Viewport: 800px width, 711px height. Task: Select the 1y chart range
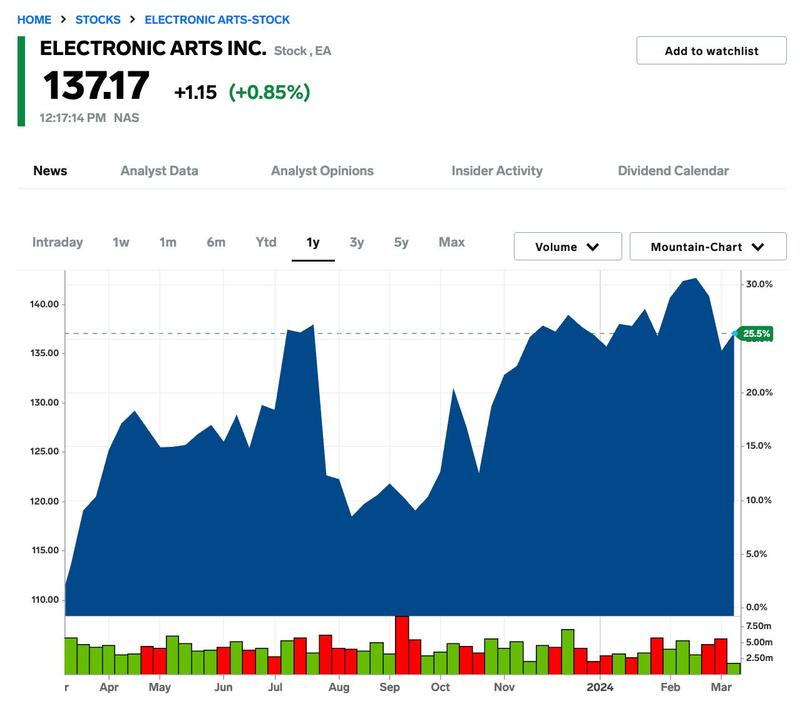tap(313, 243)
